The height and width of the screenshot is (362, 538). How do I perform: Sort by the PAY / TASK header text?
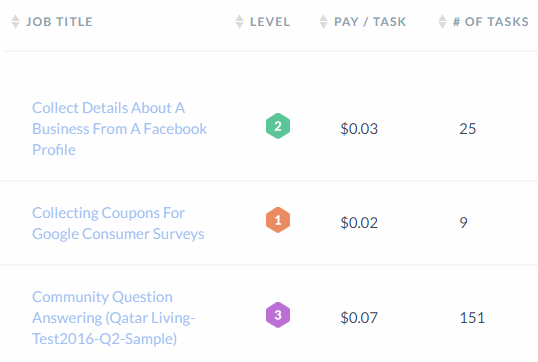tap(370, 22)
